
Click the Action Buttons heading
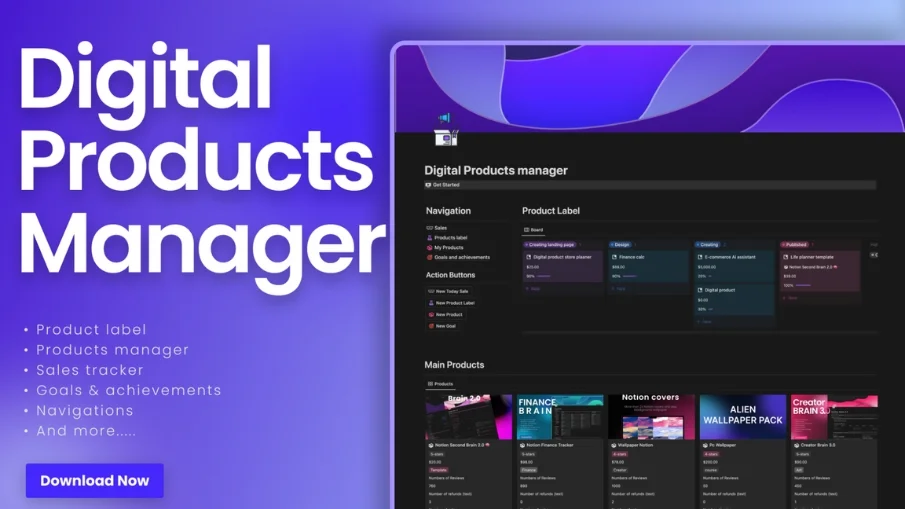[450, 275]
